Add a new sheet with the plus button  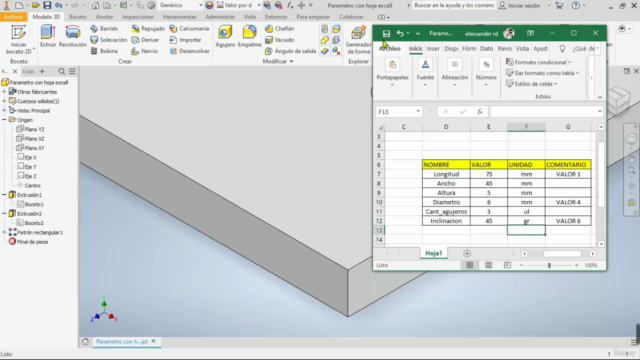pos(467,253)
